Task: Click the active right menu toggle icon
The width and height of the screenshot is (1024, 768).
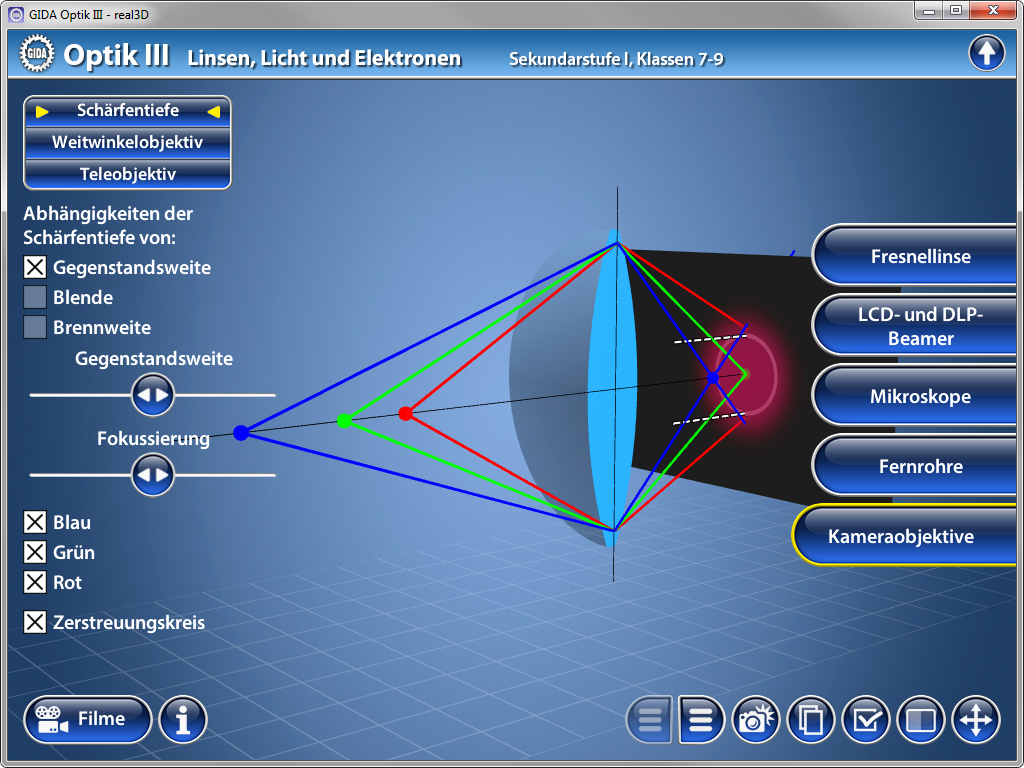Action: [701, 719]
